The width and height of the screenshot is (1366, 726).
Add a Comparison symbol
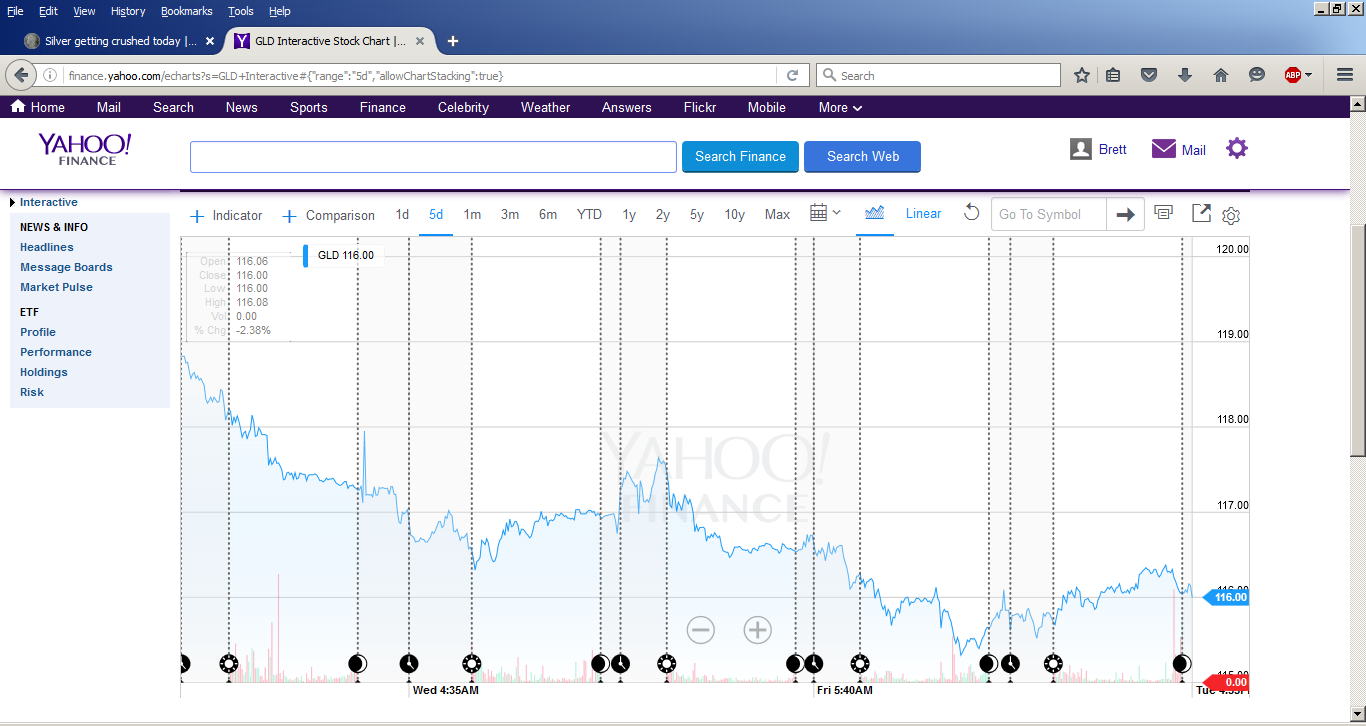tap(328, 215)
